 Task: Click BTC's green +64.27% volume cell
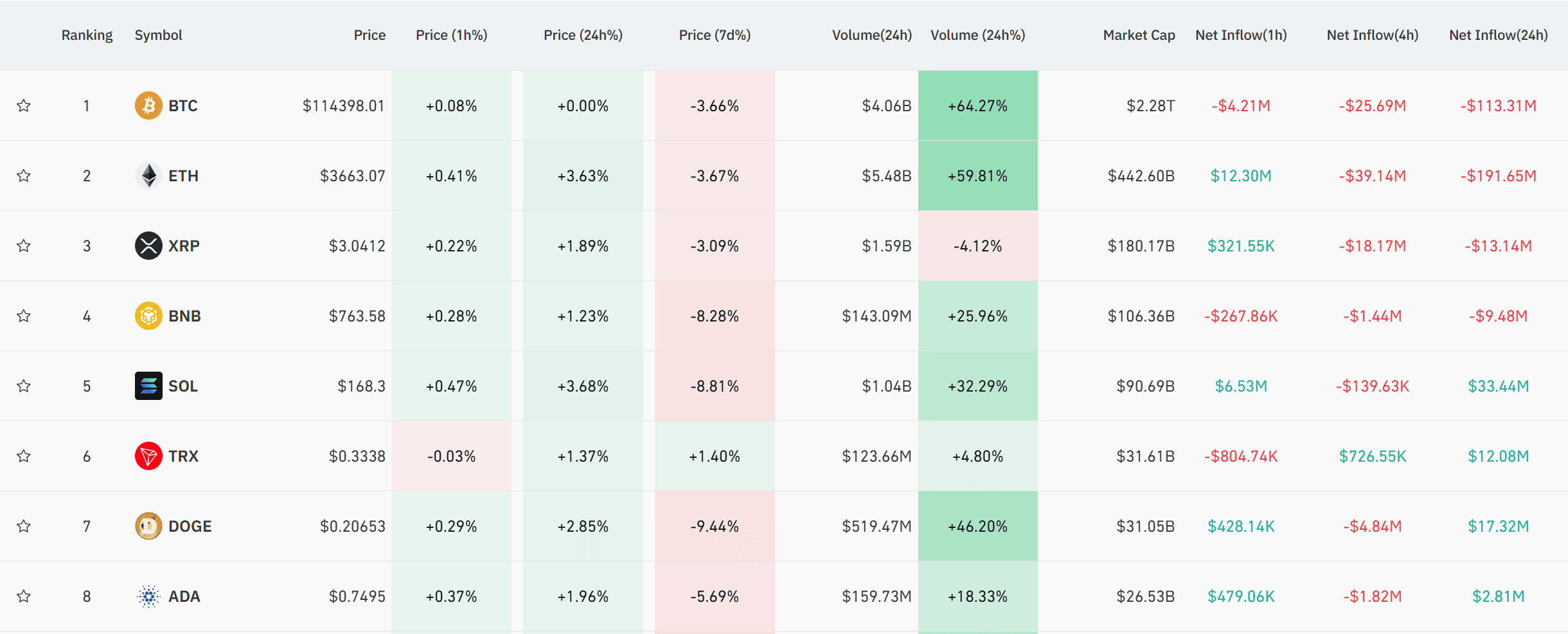click(977, 105)
